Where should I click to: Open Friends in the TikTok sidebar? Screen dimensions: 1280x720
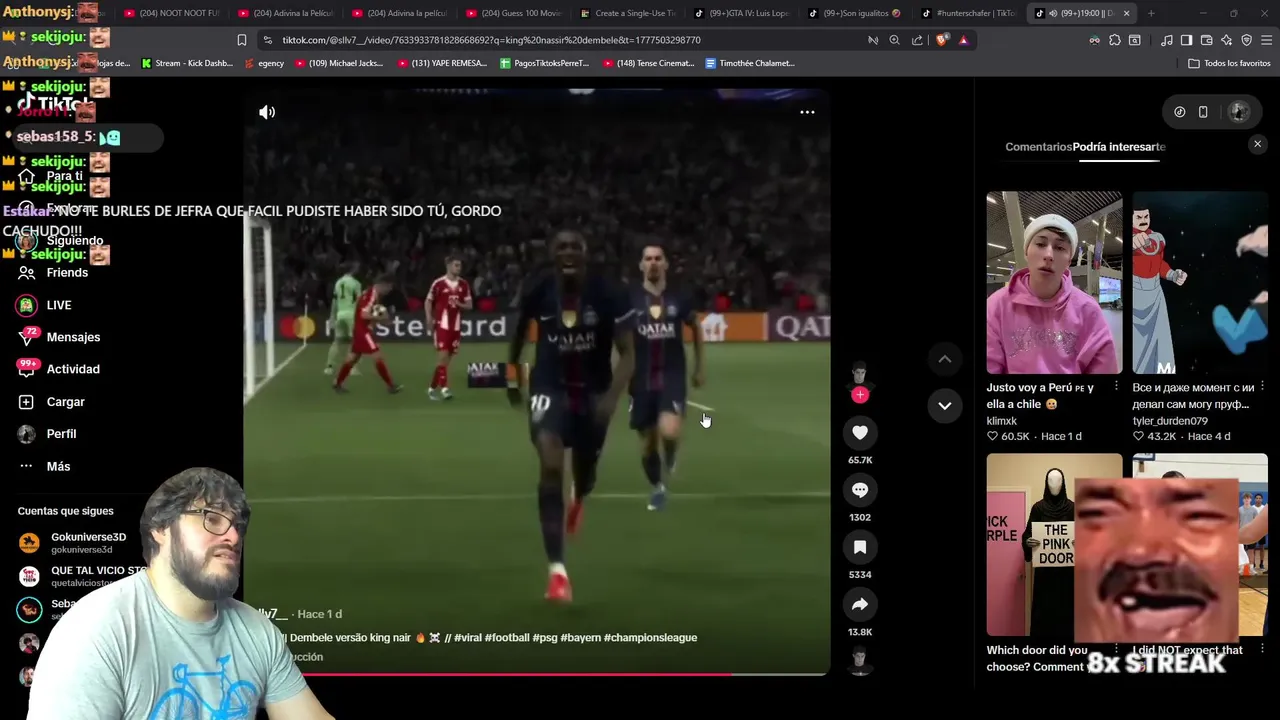point(67,272)
